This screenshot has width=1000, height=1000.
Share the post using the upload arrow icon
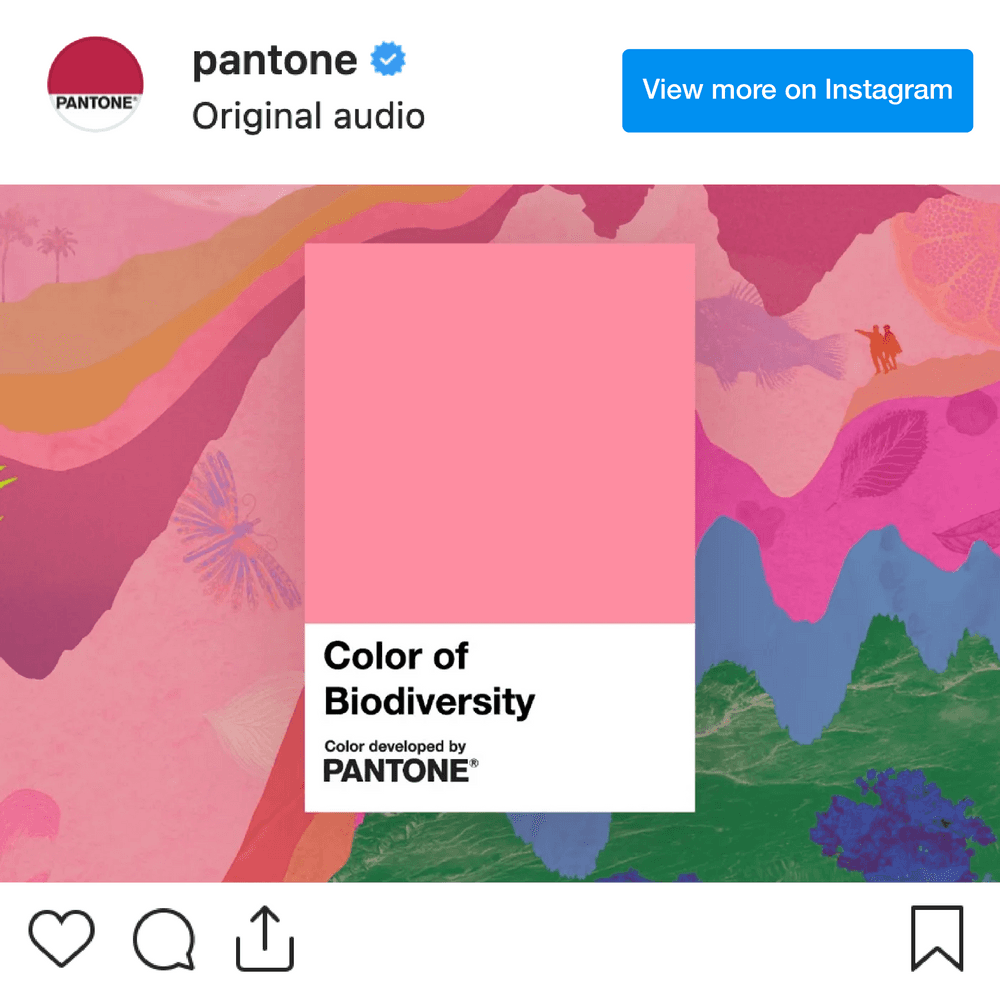click(x=265, y=938)
